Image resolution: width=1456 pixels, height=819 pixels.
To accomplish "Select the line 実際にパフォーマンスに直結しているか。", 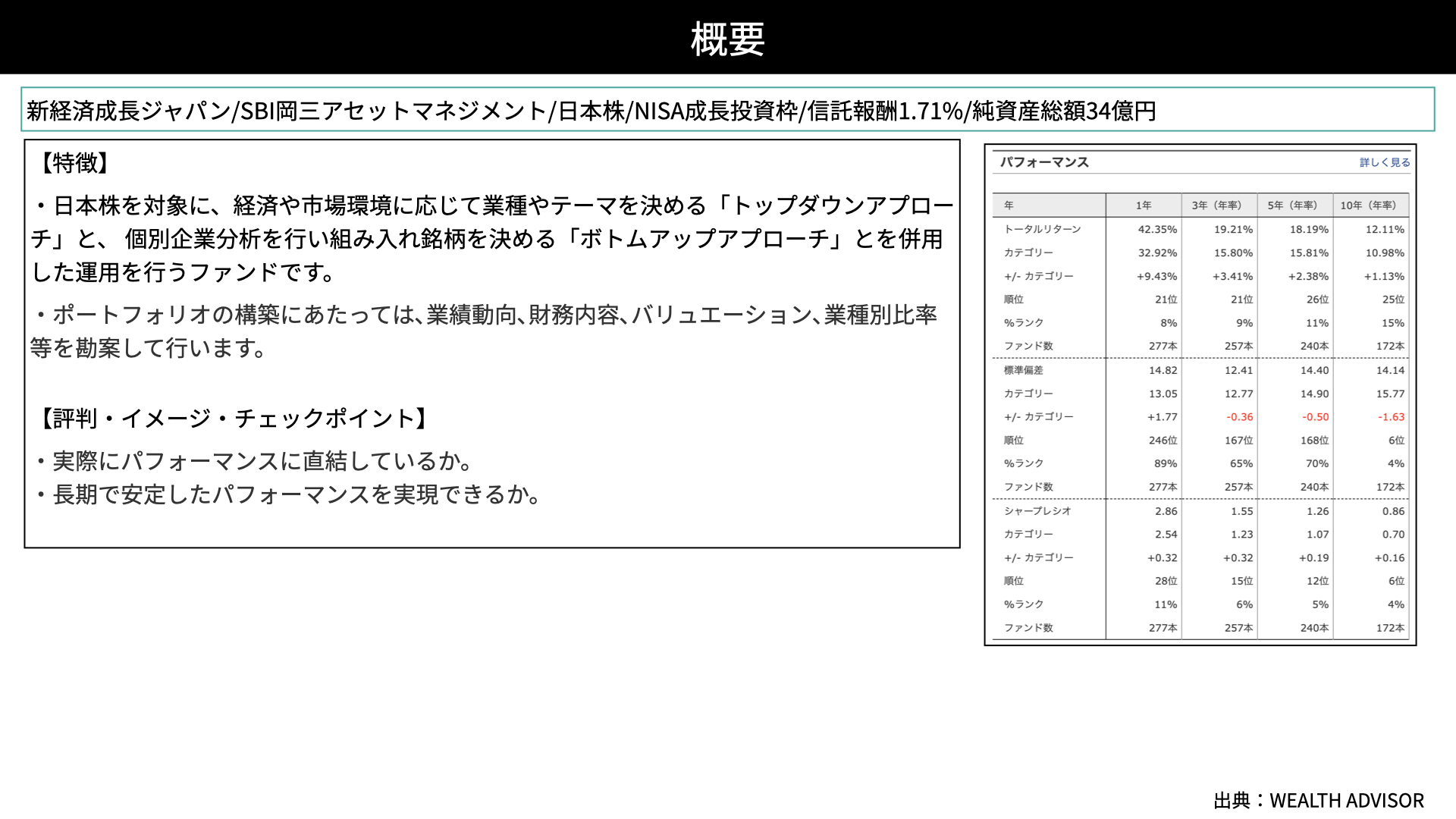I will pyautogui.click(x=255, y=460).
